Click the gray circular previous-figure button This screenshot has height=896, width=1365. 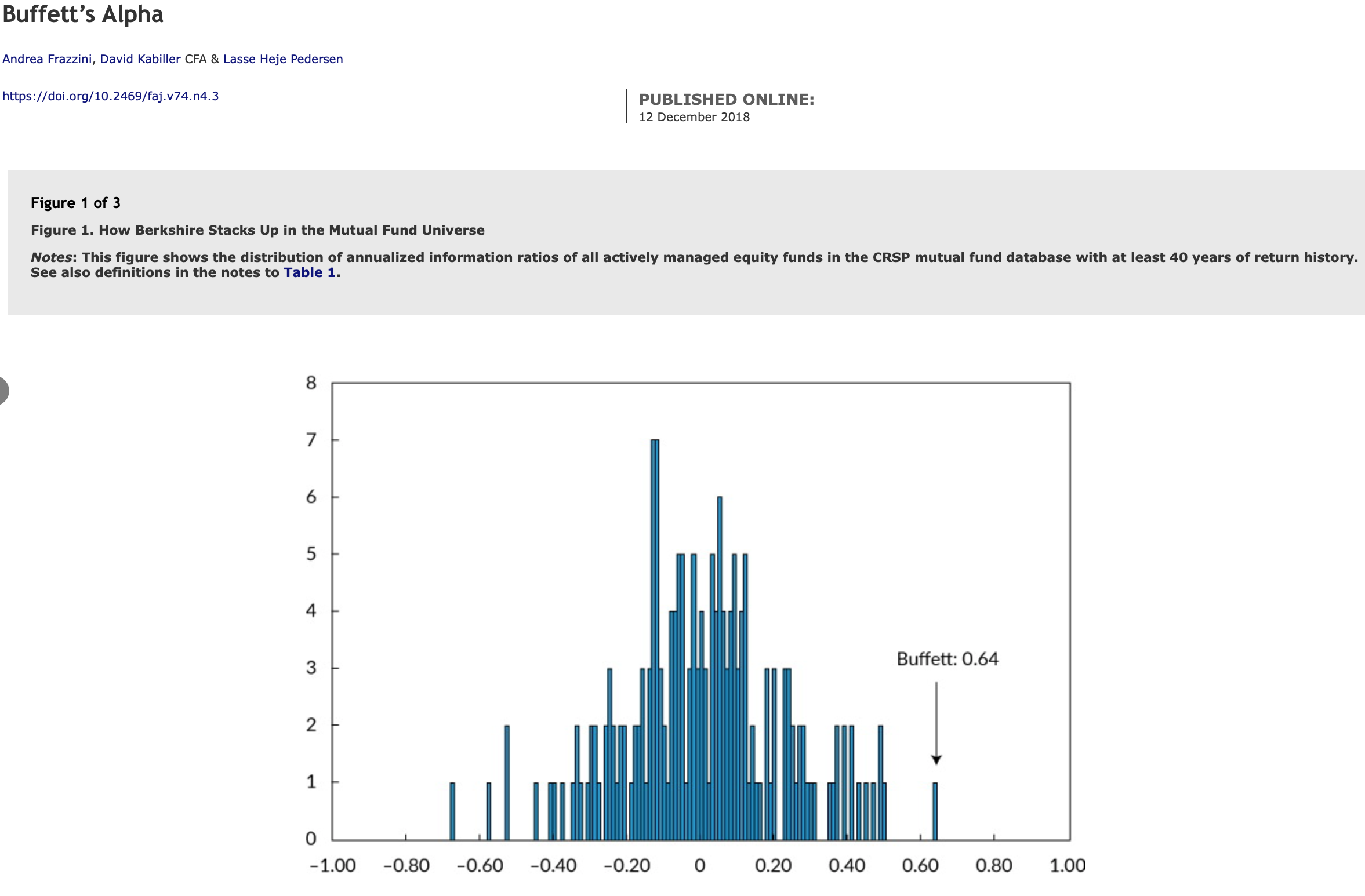3,390
